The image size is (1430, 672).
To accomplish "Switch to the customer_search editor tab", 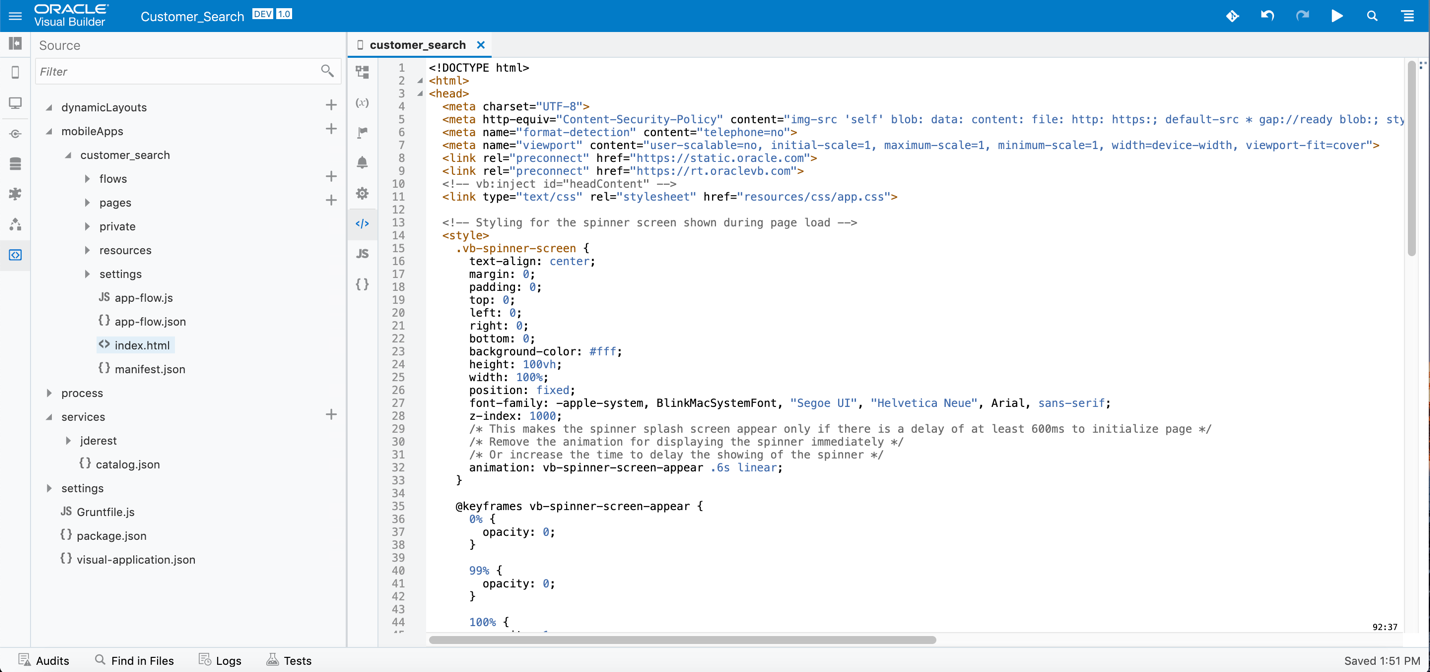I will (418, 44).
